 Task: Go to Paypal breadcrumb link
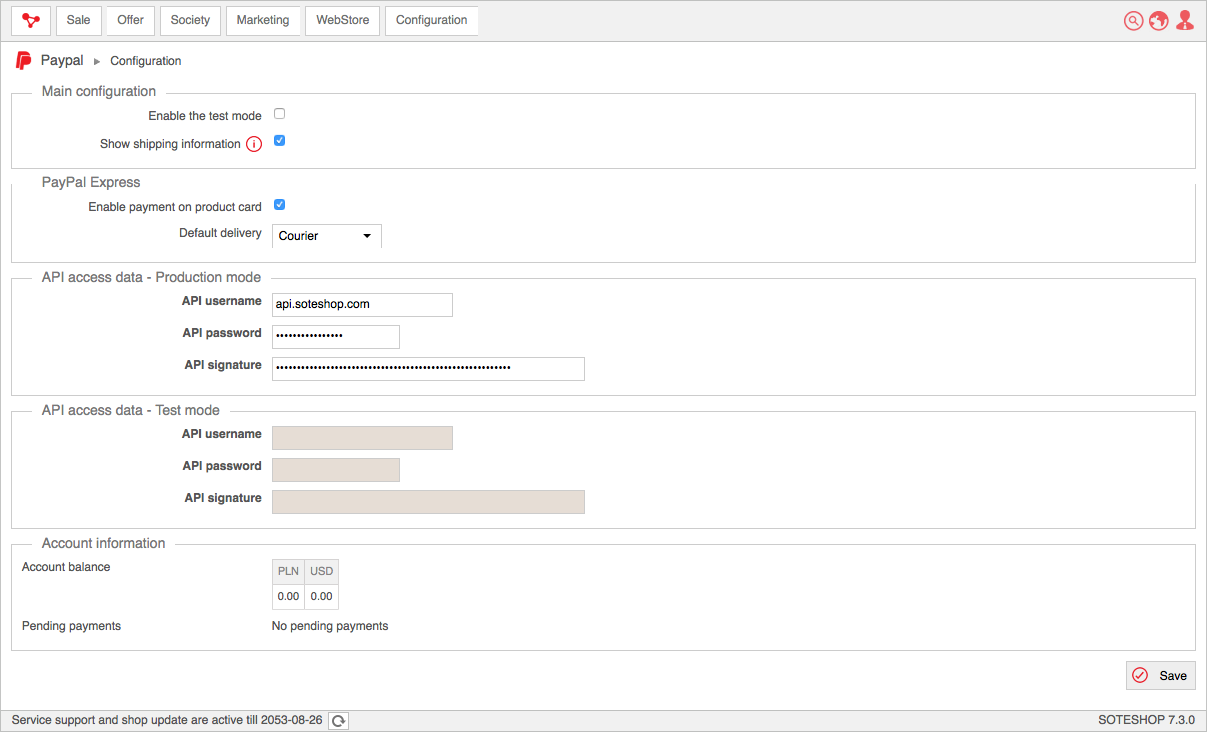tap(62, 61)
